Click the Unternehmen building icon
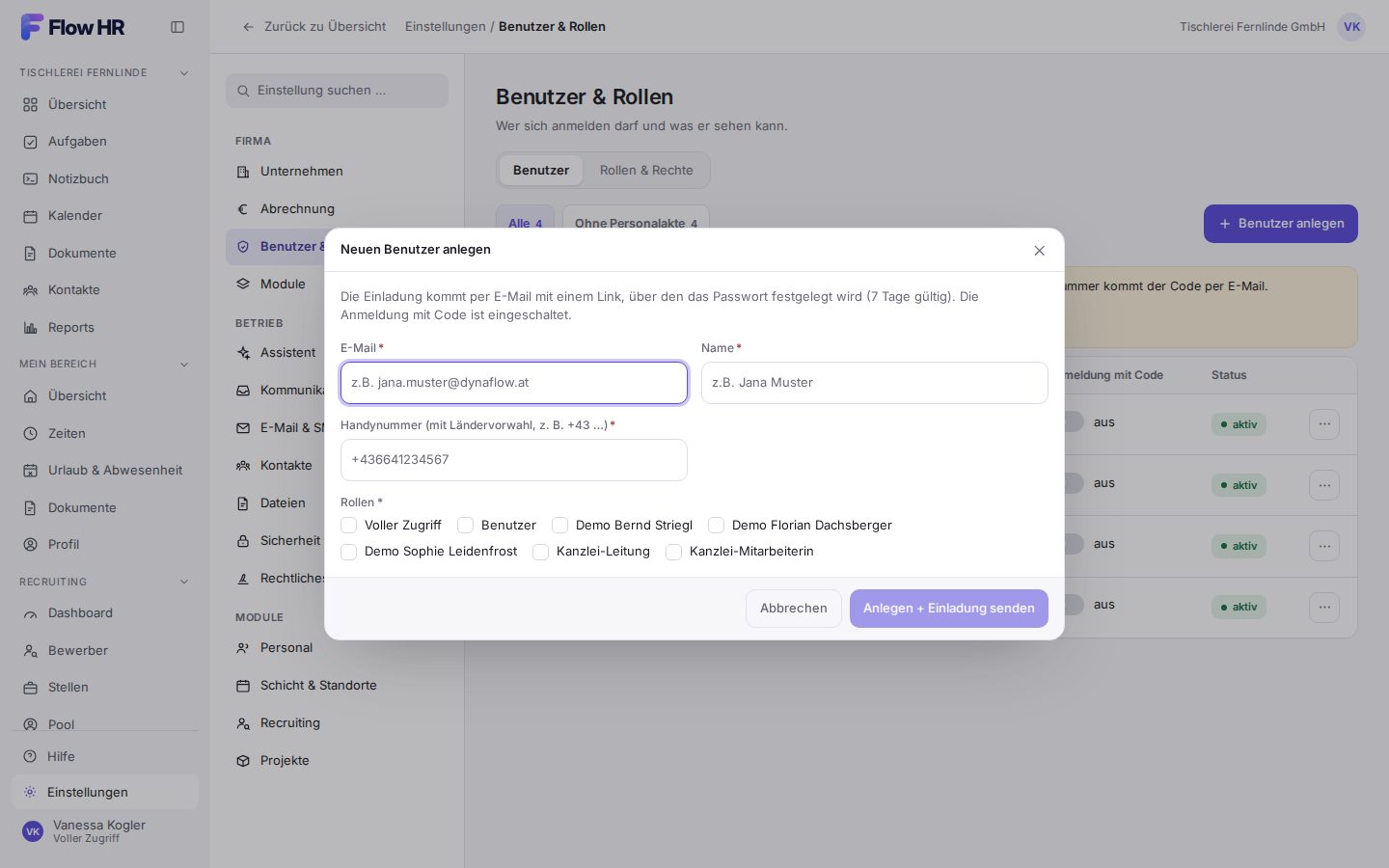This screenshot has height=868, width=1389. pyautogui.click(x=243, y=172)
